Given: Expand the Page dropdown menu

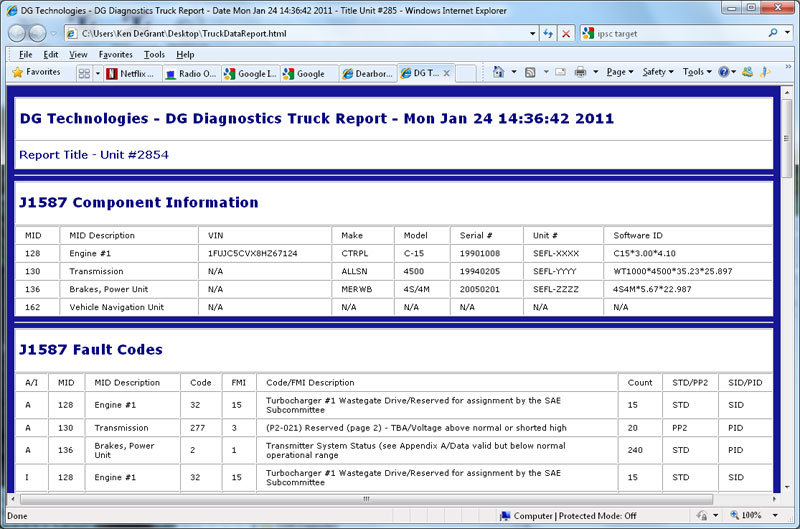Looking at the screenshot, I should coord(620,72).
